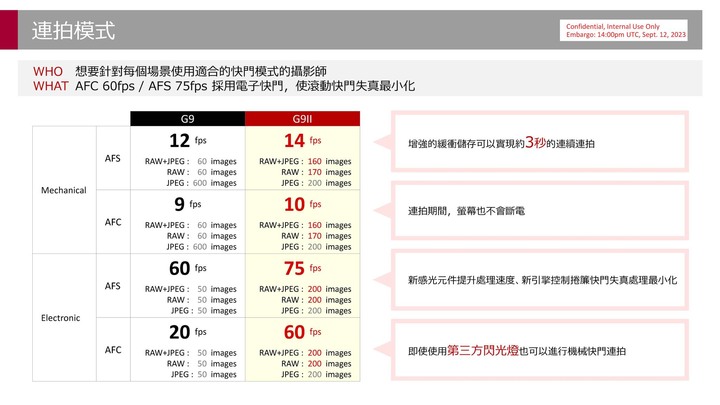The height and width of the screenshot is (405, 720).
Task: Click the red WHAT label
Action: 51,86
